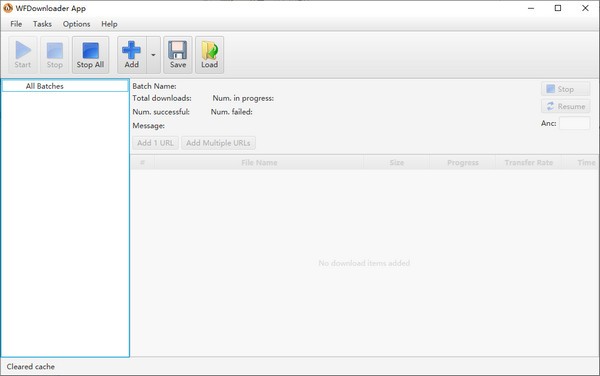Sort by the Progress column header

click(x=463, y=163)
